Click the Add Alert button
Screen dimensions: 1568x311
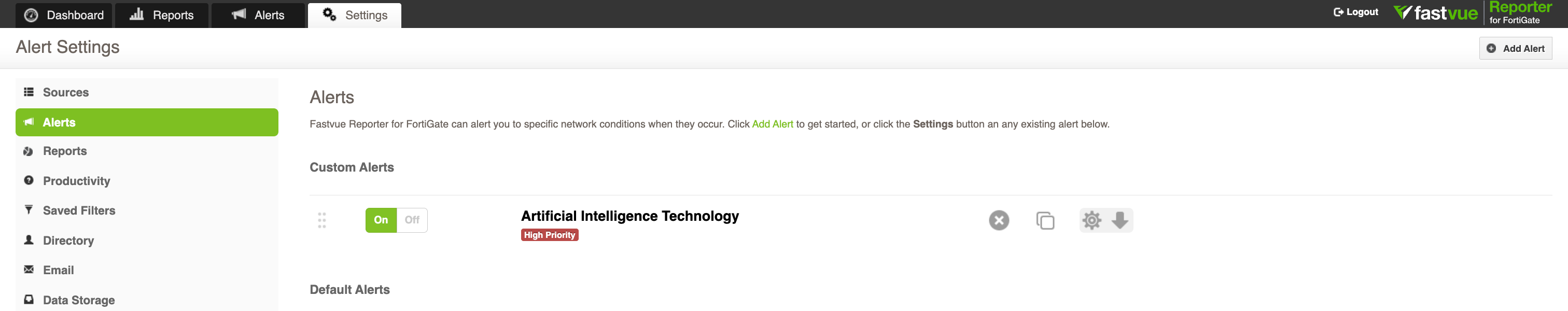[x=1515, y=48]
